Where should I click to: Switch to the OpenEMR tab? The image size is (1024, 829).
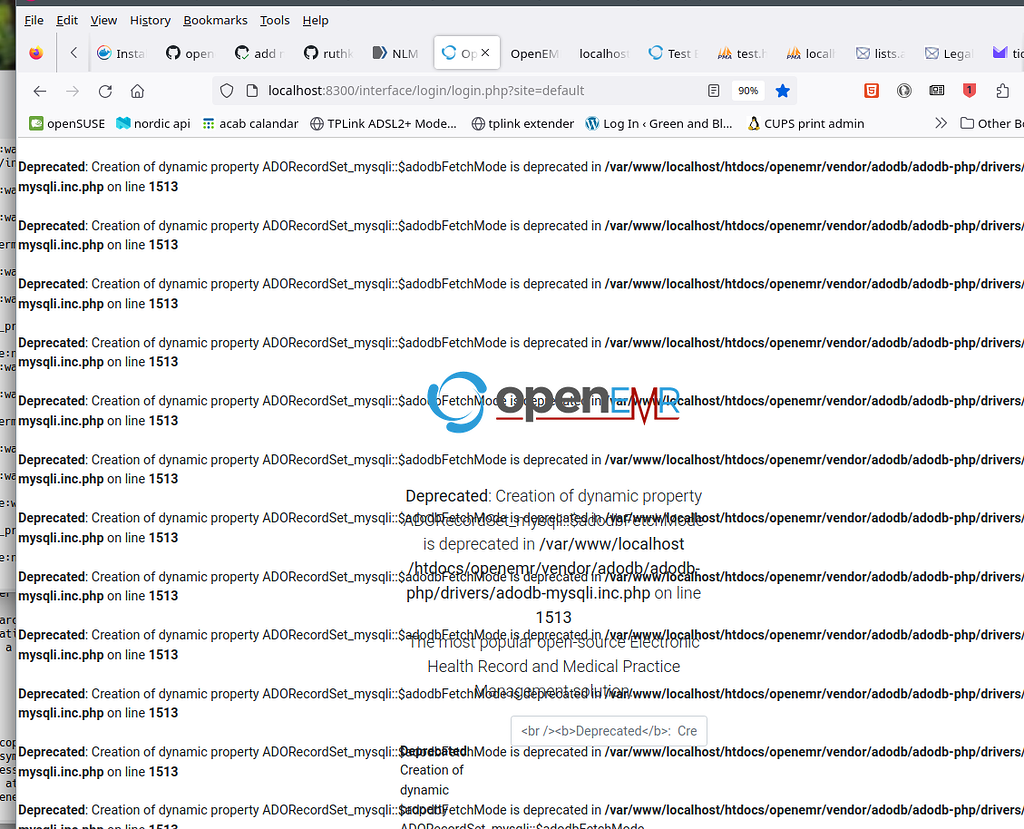pyautogui.click(x=534, y=53)
